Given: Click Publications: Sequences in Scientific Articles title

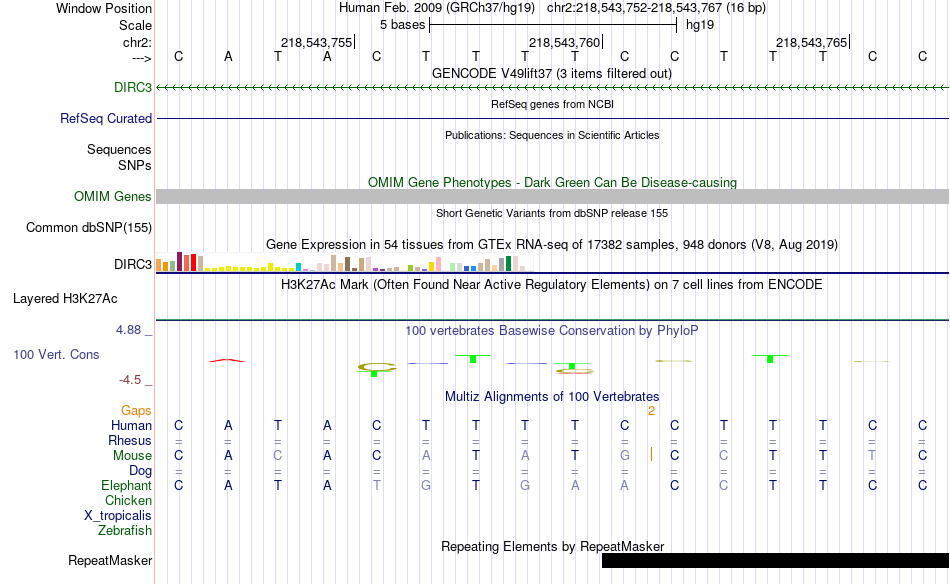Looking at the screenshot, I should coord(552,135).
